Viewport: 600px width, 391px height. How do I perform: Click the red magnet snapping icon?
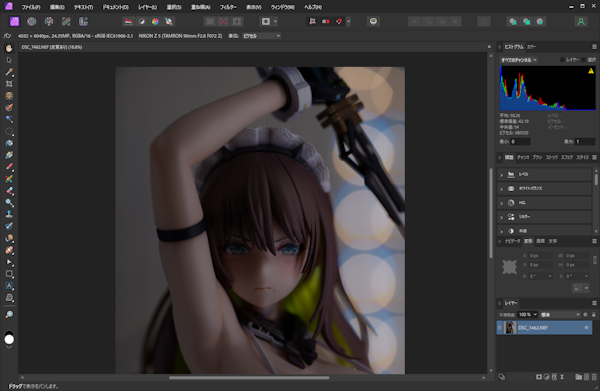tap(339, 21)
